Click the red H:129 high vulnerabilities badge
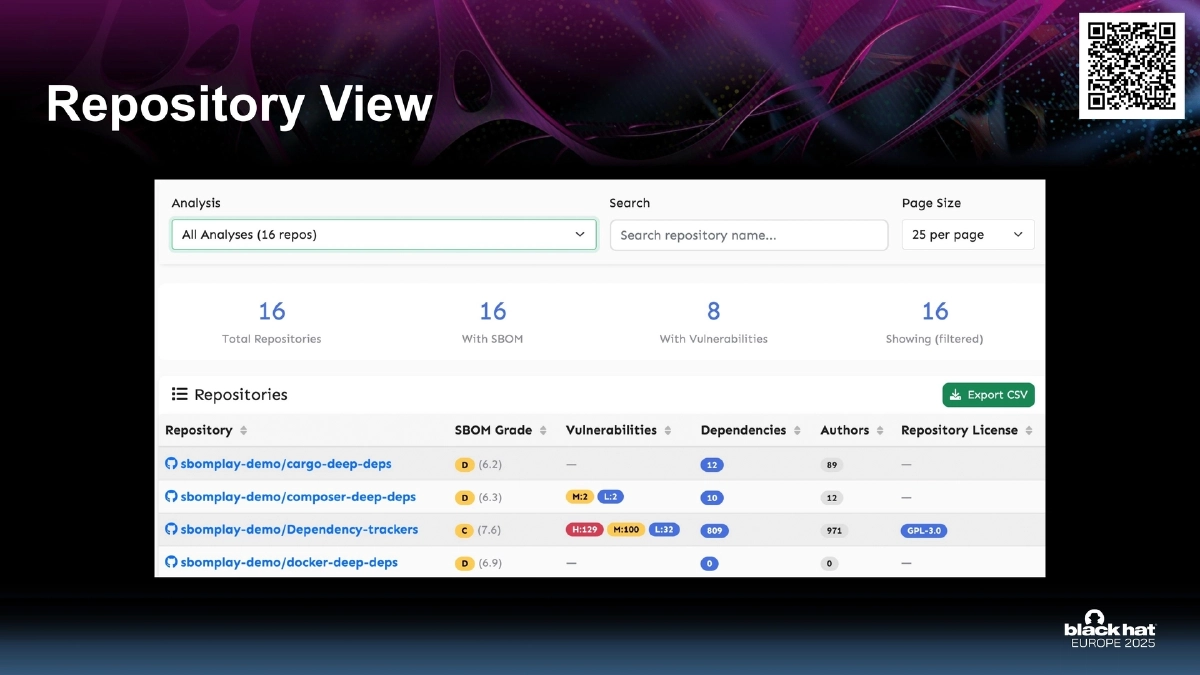 tap(584, 530)
